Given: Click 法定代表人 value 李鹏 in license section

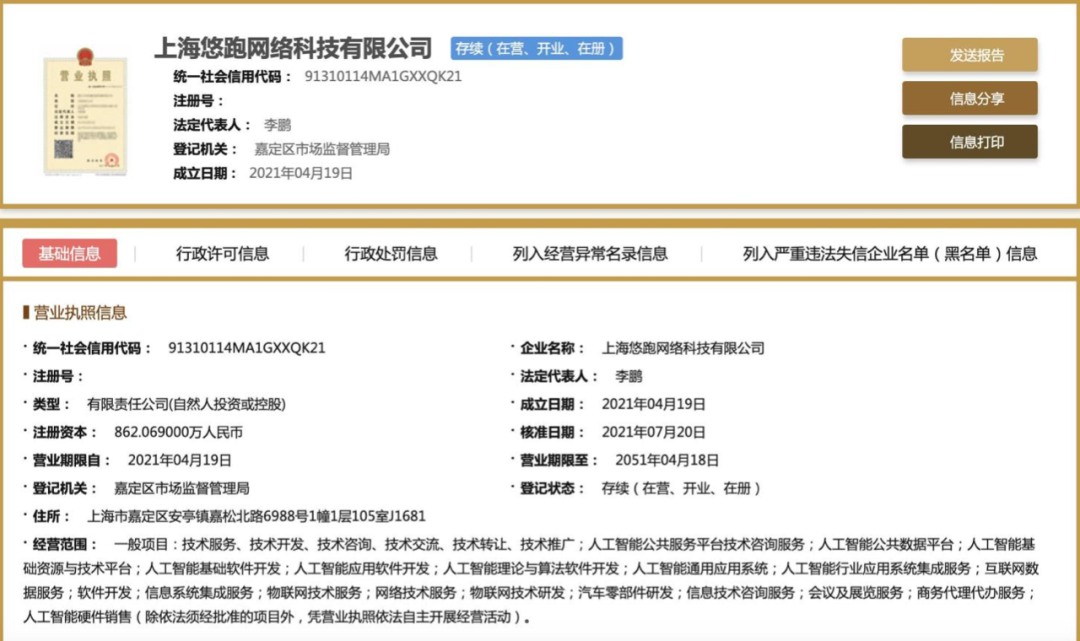Looking at the screenshot, I should point(628,377).
